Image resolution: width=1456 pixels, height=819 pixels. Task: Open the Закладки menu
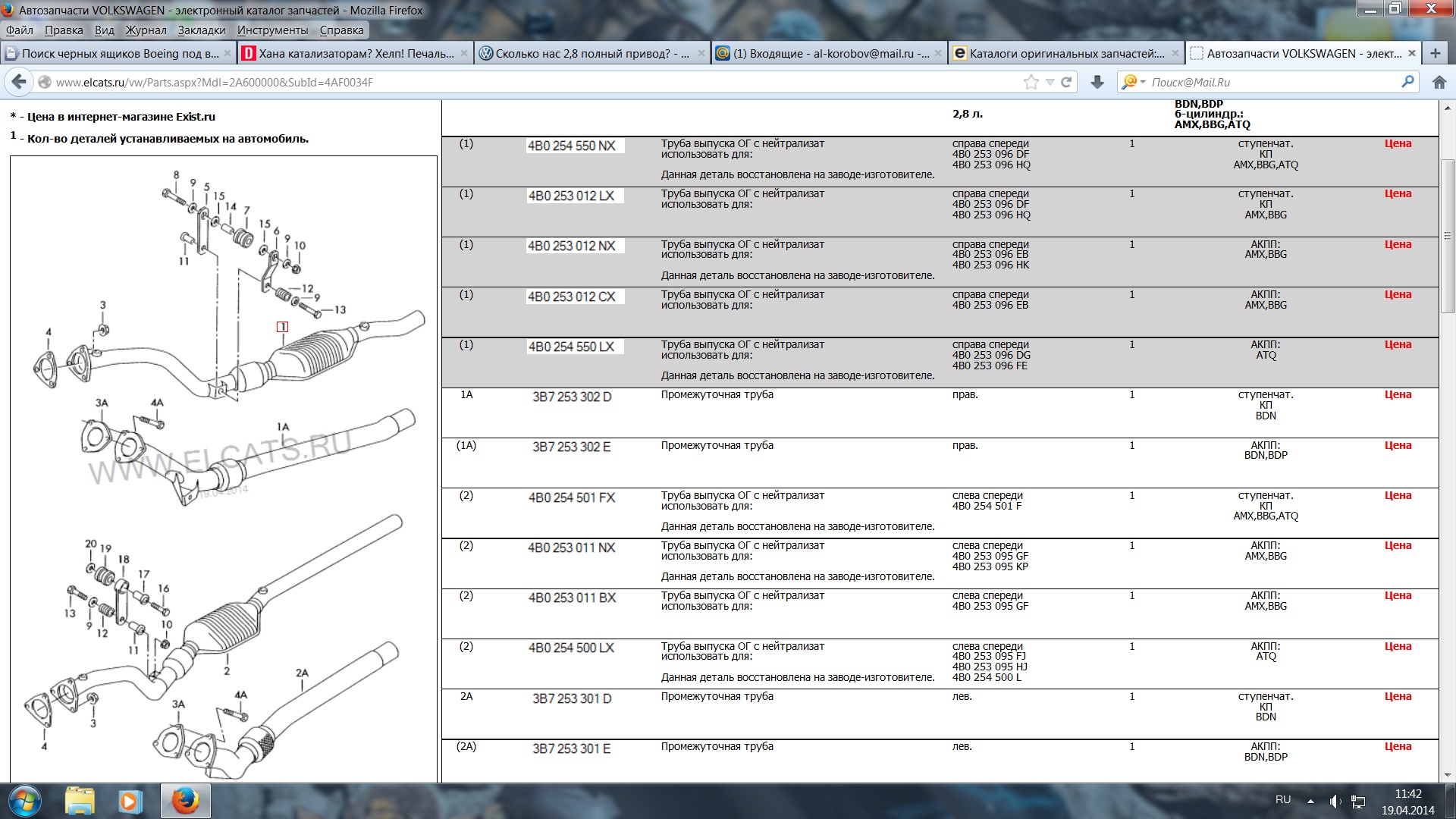click(202, 30)
